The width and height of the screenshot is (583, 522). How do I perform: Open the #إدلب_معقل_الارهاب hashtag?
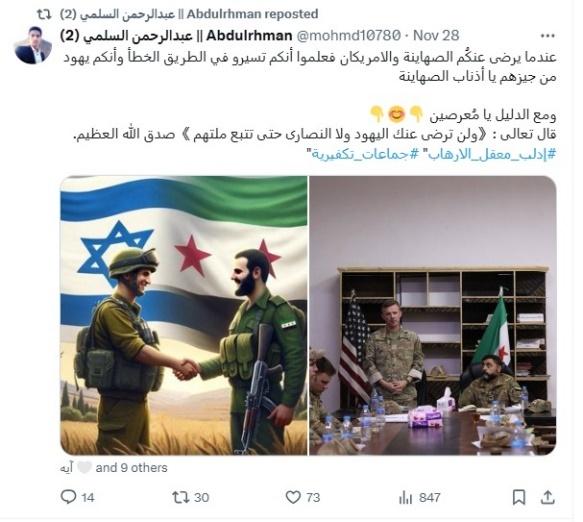point(490,154)
